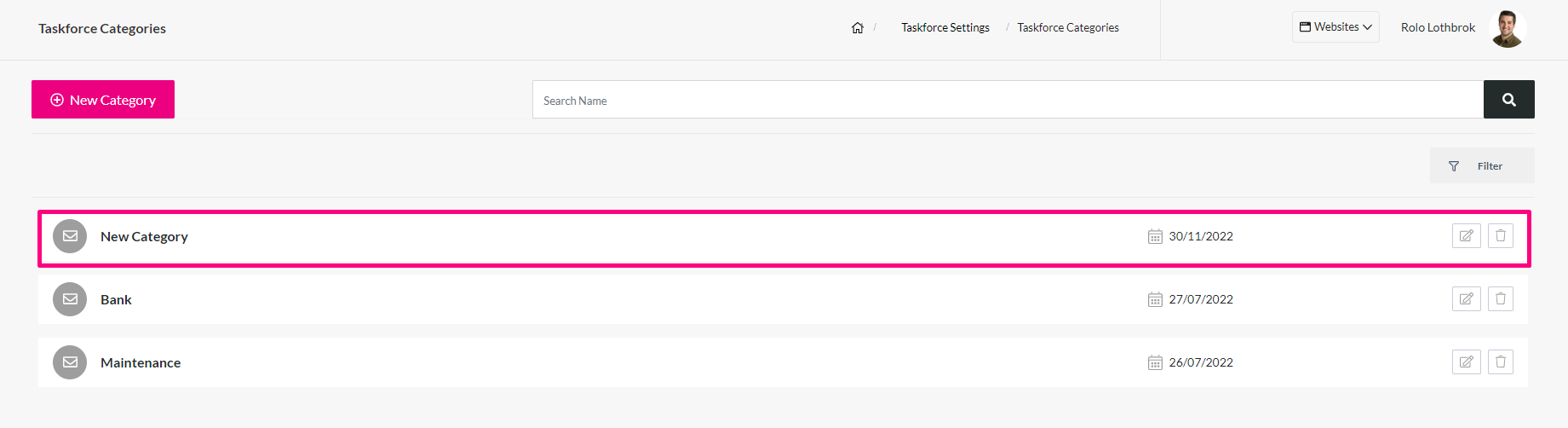Go to Taskforce Settings breadcrumb

[x=945, y=28]
